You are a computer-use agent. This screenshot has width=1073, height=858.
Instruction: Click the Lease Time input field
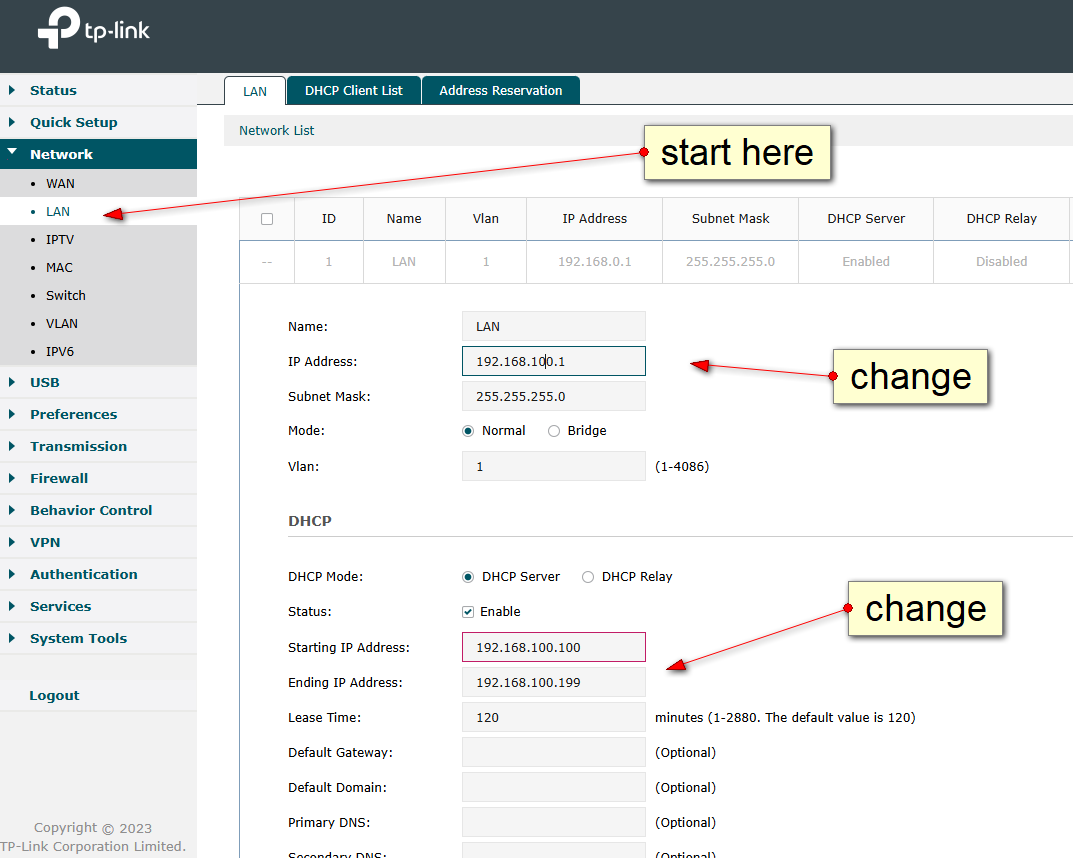[x=553, y=717]
